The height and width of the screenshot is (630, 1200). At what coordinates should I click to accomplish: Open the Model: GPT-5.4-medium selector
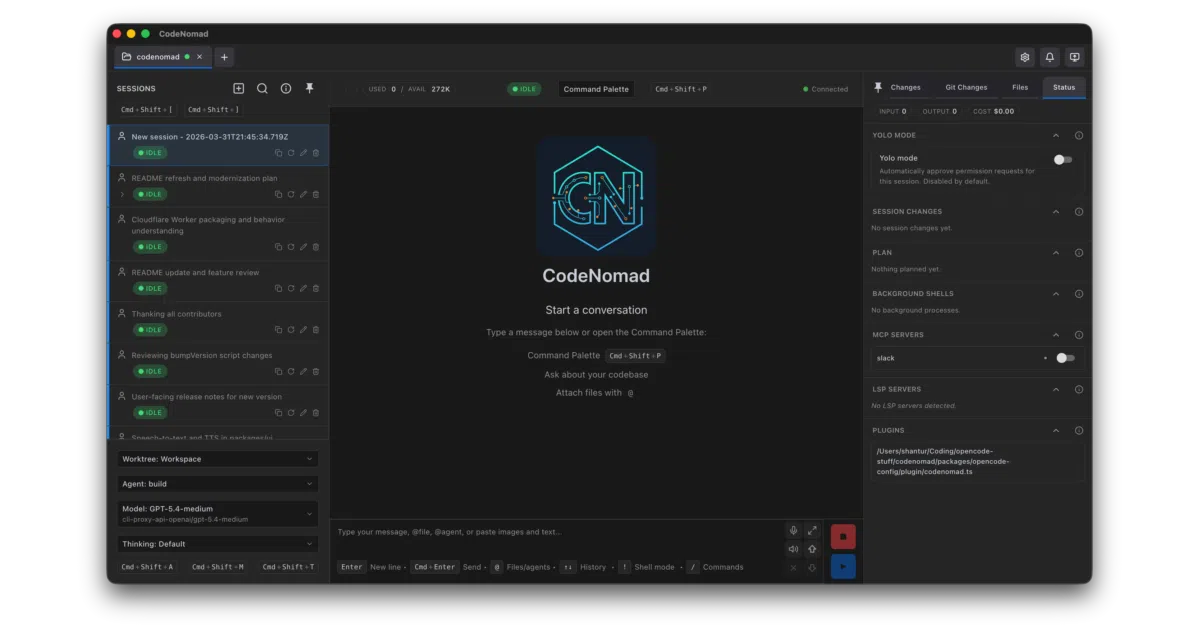pos(217,514)
